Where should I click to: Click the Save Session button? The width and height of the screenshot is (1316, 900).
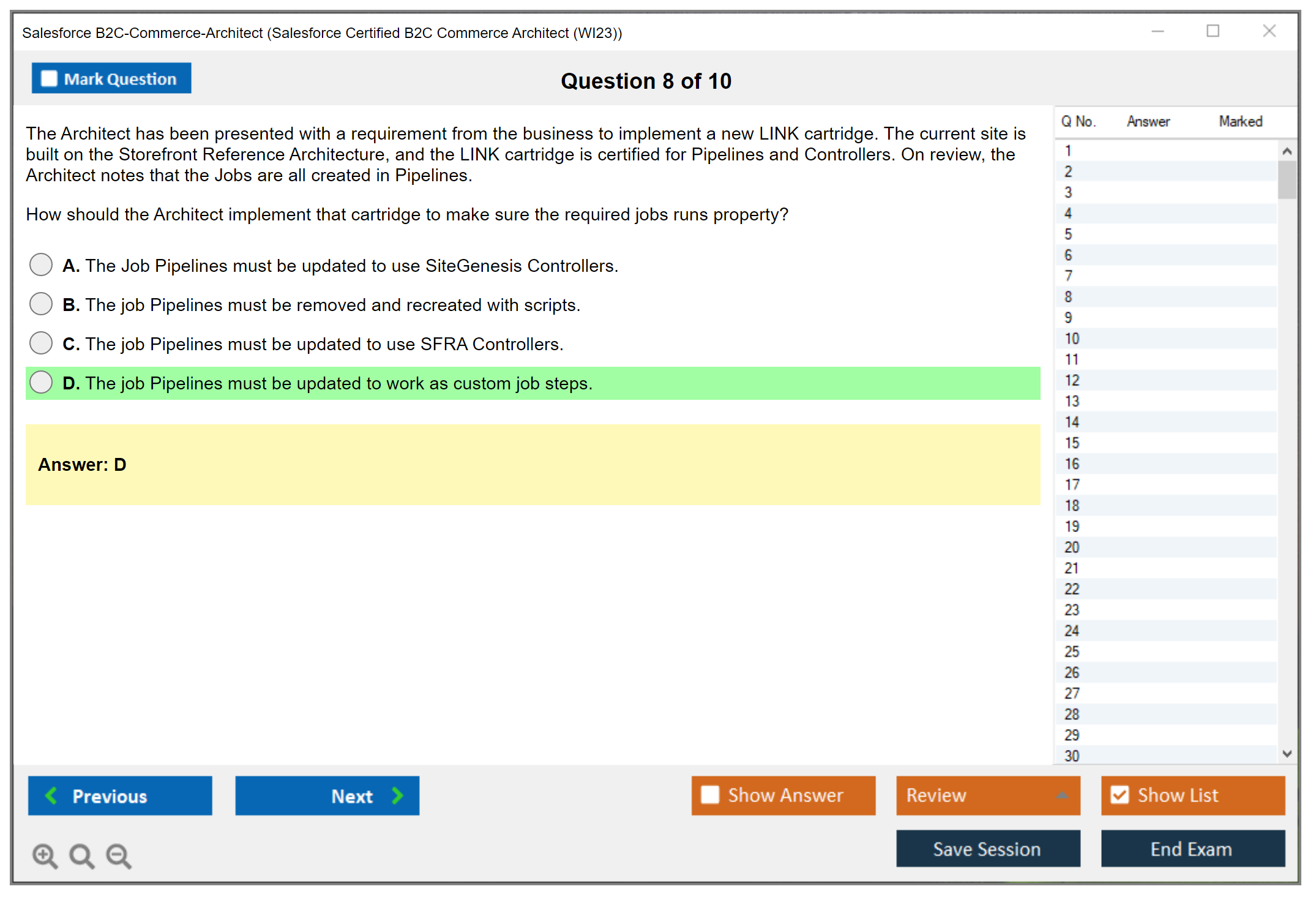(987, 849)
